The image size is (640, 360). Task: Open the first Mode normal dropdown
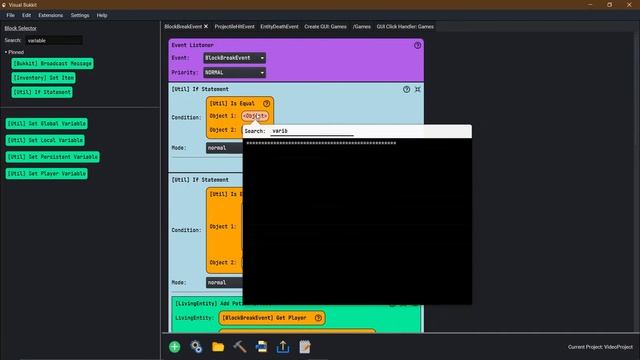pos(224,148)
